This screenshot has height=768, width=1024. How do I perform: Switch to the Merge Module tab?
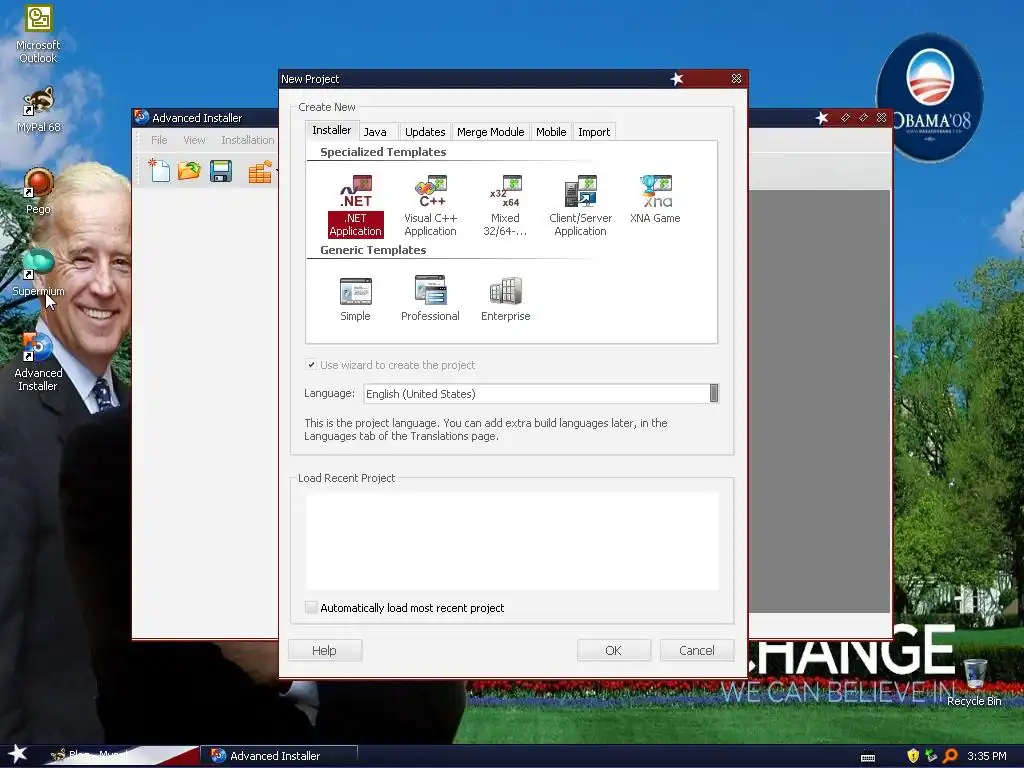(x=490, y=132)
